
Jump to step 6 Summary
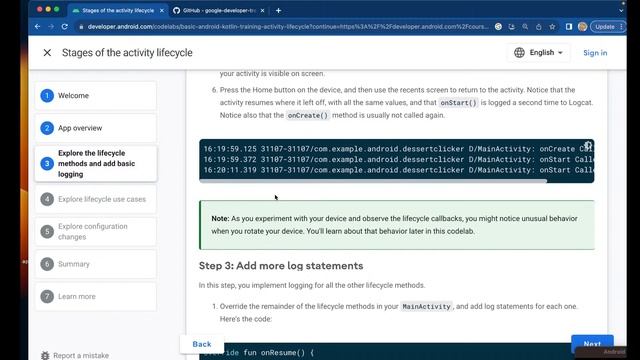click(96, 264)
